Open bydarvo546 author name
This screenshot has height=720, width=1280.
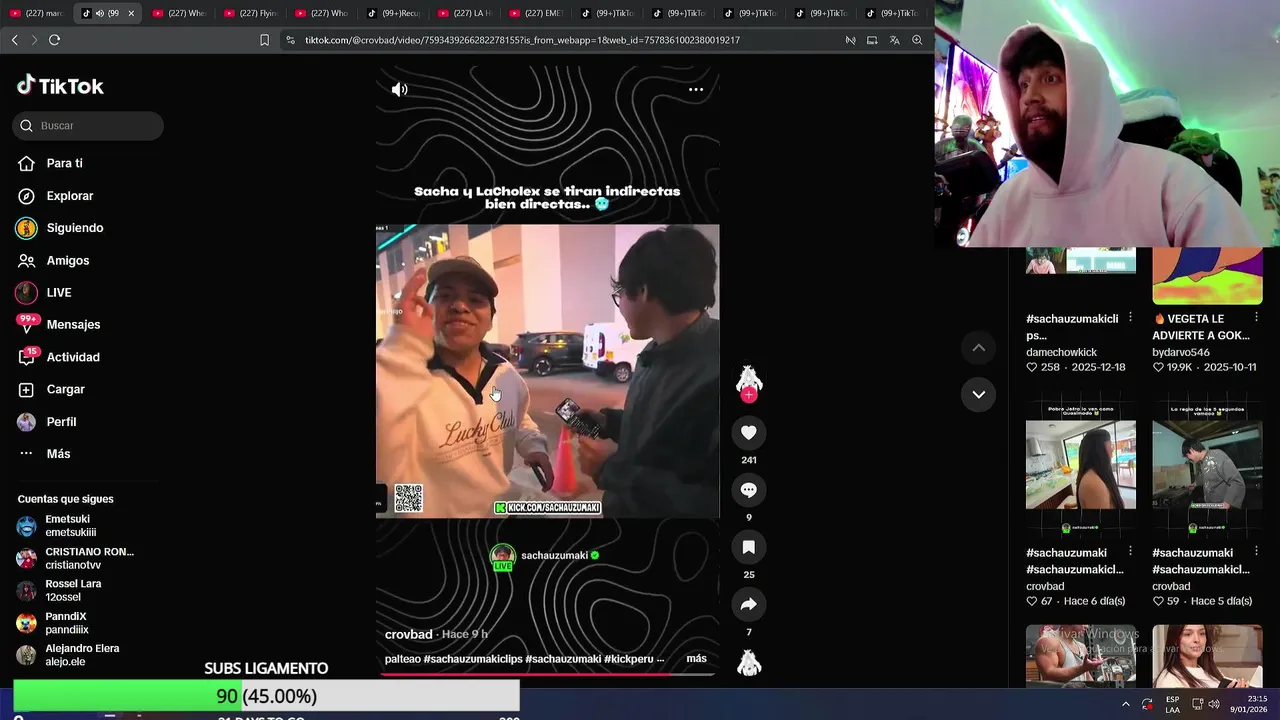click(1181, 352)
